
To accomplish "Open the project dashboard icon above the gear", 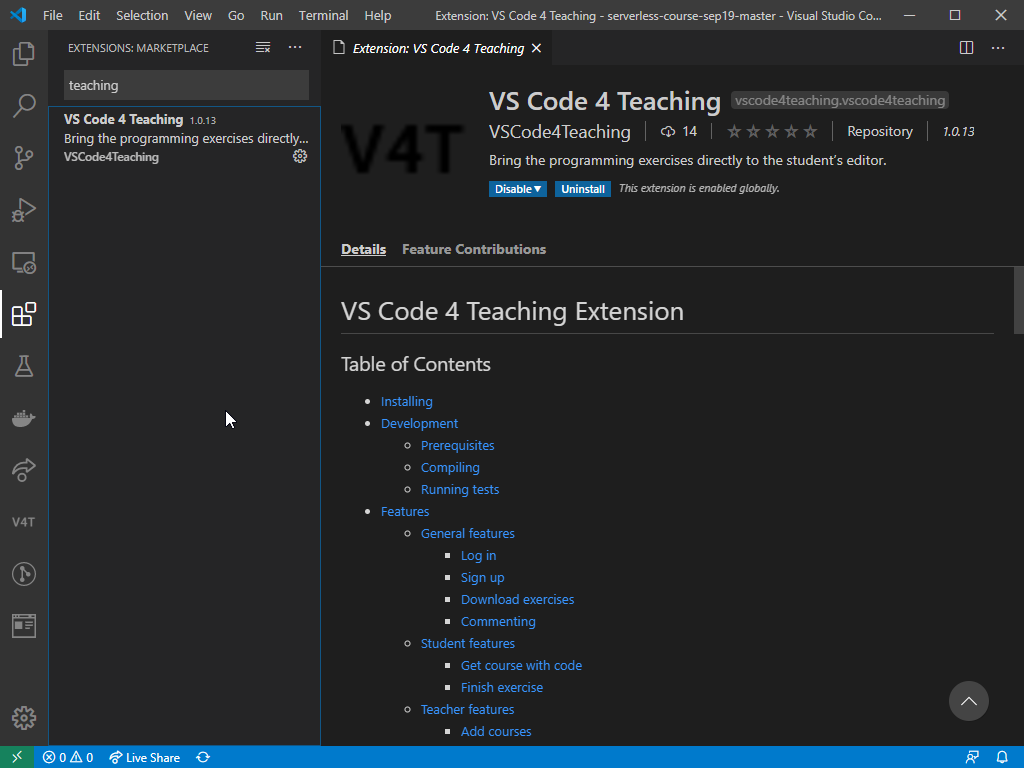I will point(24,626).
